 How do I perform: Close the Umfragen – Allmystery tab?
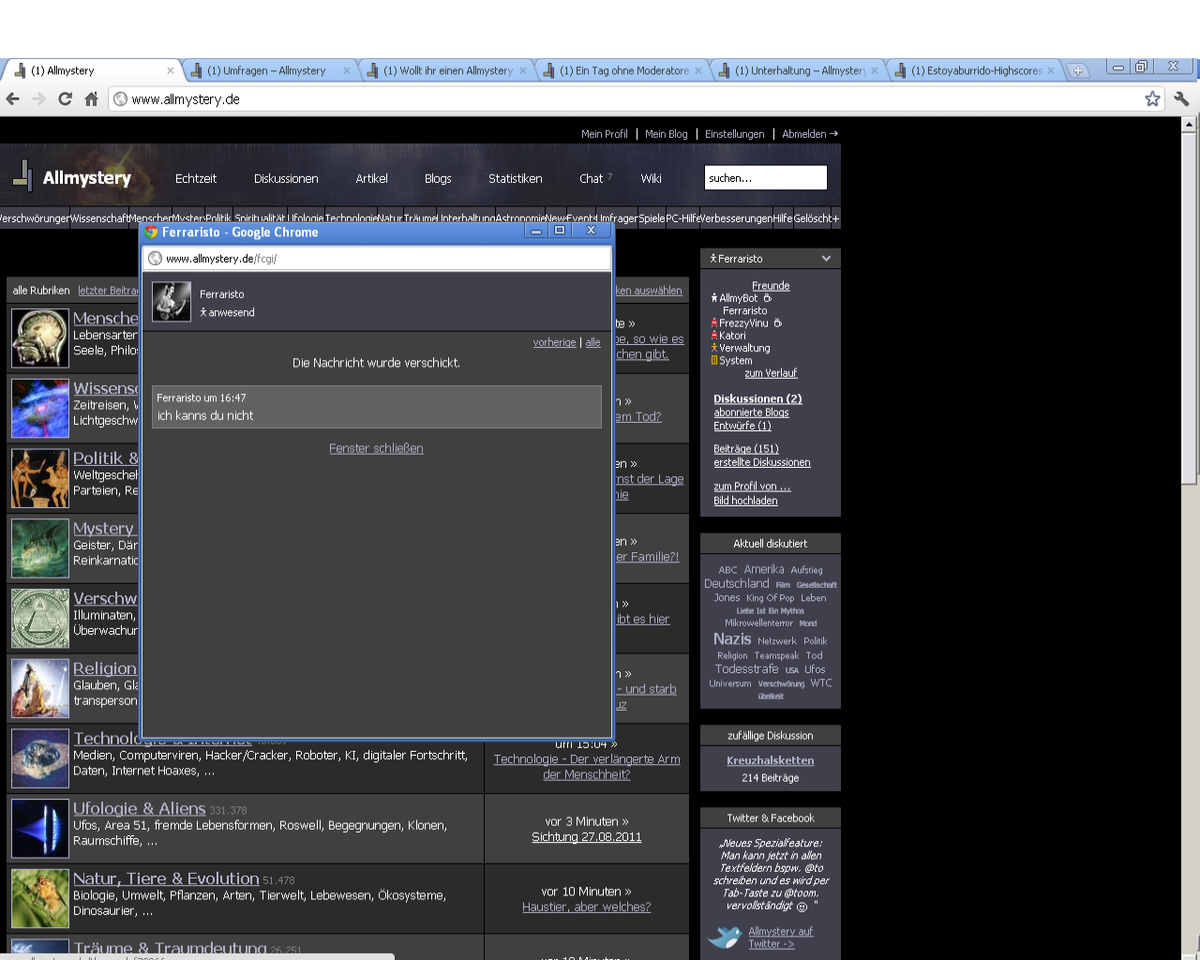[347, 71]
